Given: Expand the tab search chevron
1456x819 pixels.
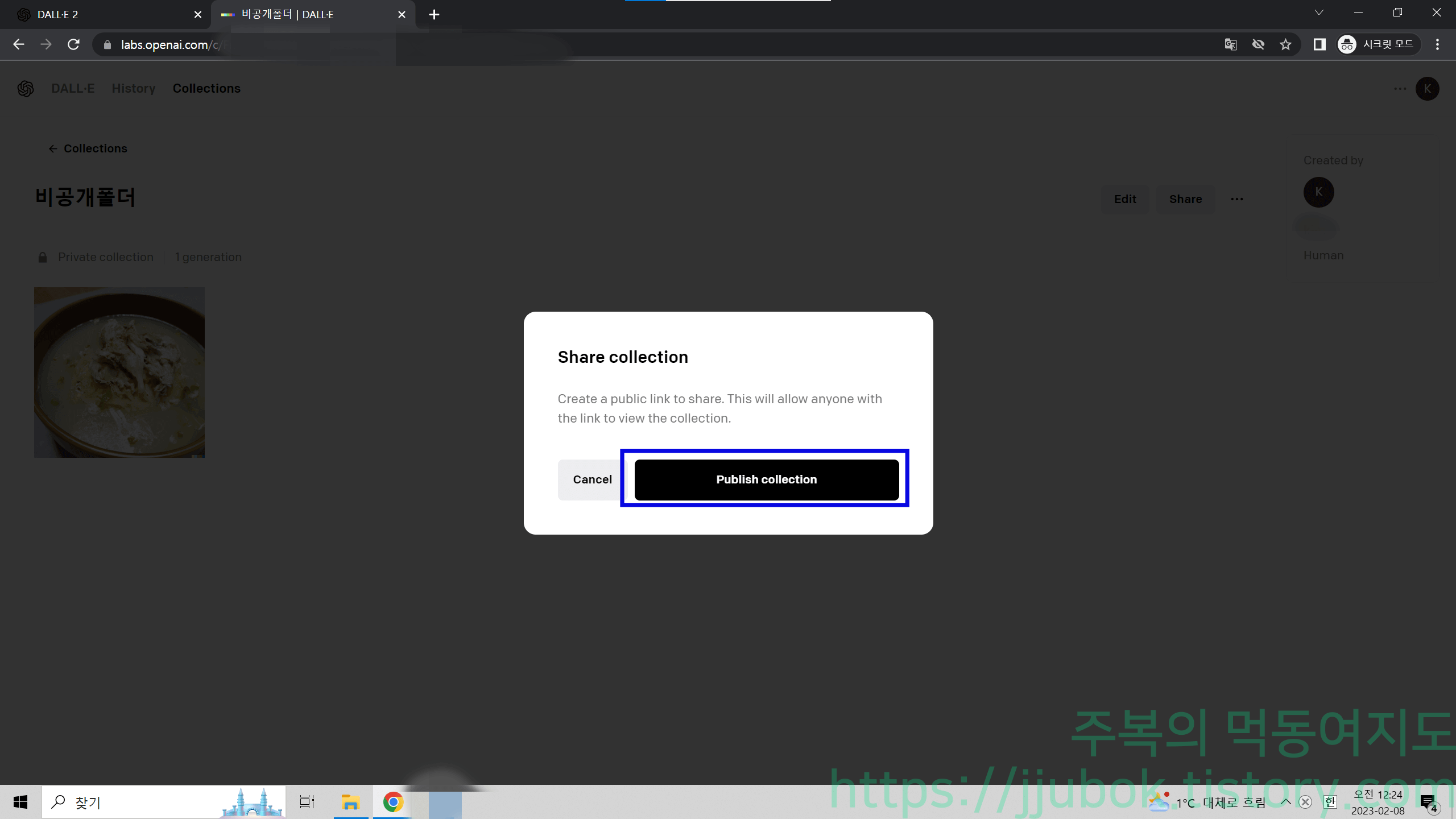Looking at the screenshot, I should [x=1319, y=13].
